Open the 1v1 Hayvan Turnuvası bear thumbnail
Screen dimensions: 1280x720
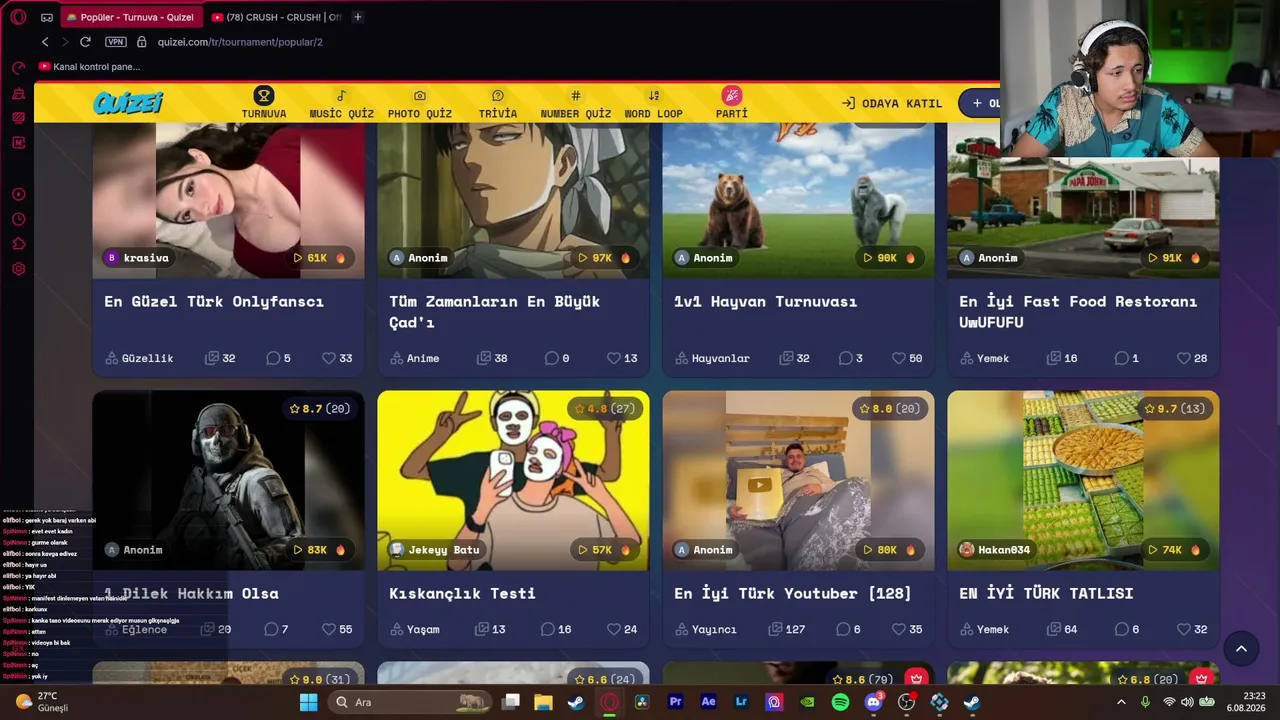coord(798,200)
